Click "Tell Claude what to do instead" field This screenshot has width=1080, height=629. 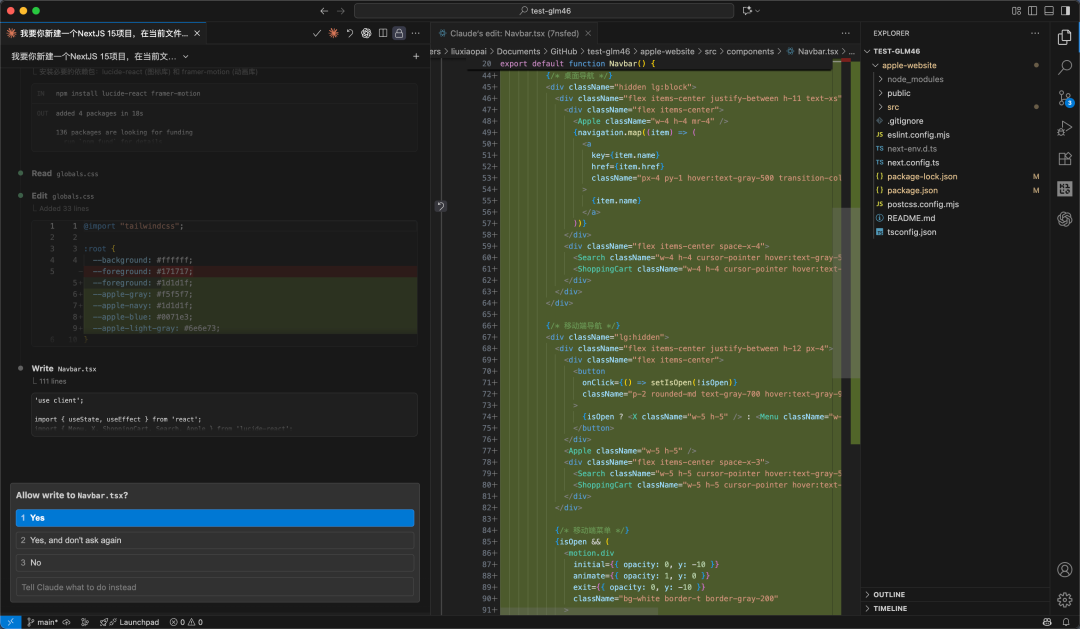coord(215,587)
